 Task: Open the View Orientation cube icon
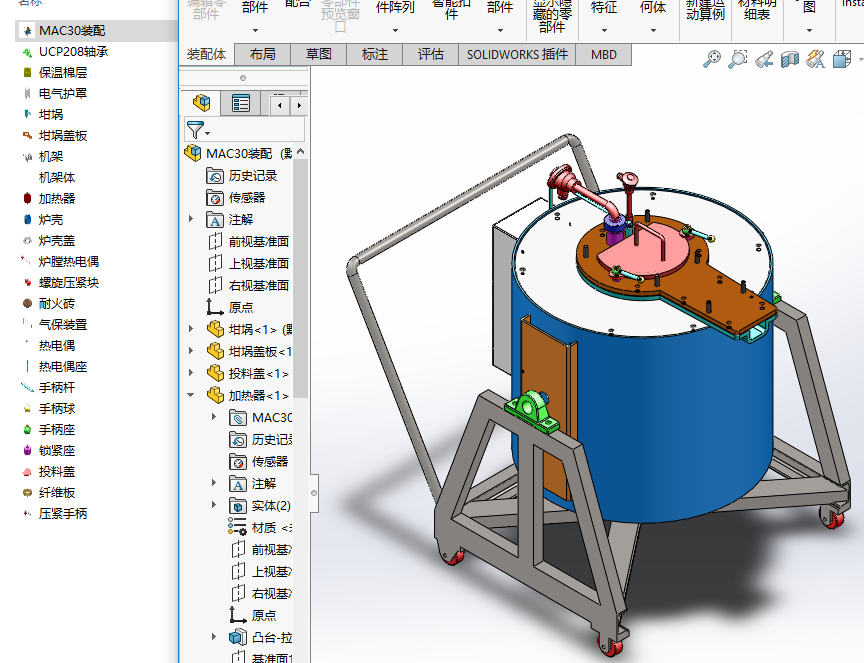click(x=841, y=59)
